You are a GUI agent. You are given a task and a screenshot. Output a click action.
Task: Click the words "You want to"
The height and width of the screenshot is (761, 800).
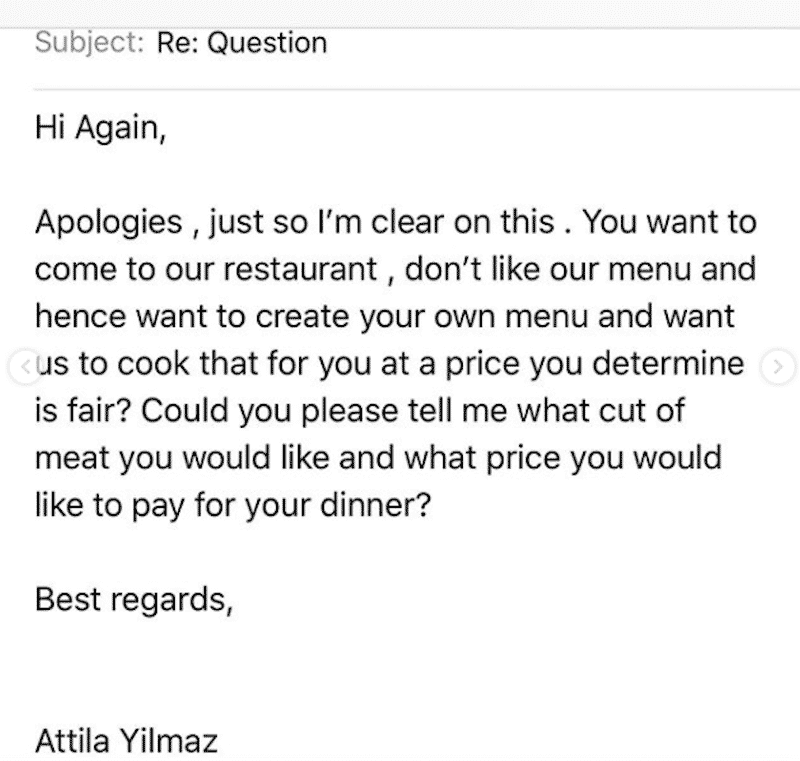click(x=669, y=222)
